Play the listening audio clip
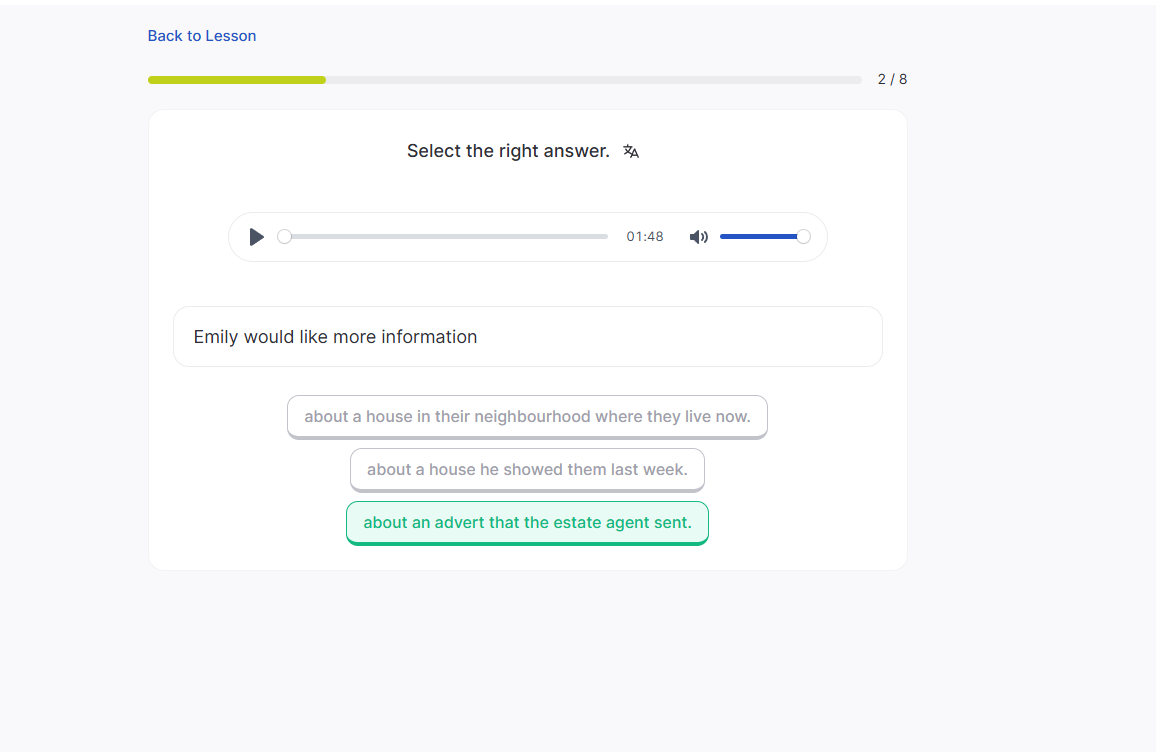Image resolution: width=1156 pixels, height=752 pixels. coord(257,237)
